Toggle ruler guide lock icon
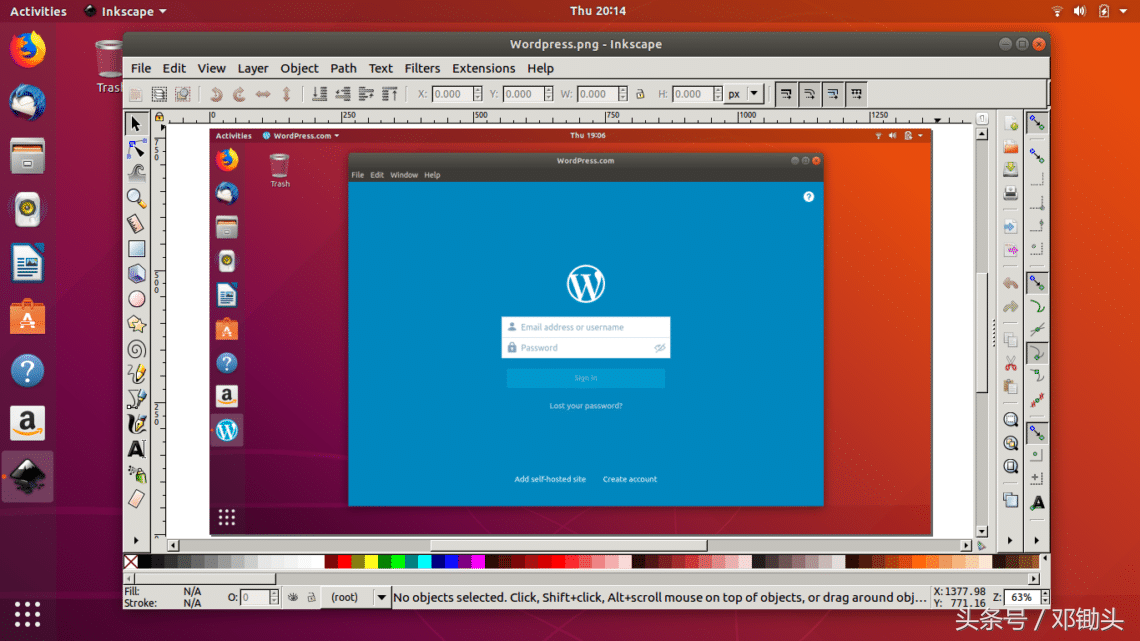Image resolution: width=1140 pixels, height=641 pixels. click(x=159, y=116)
